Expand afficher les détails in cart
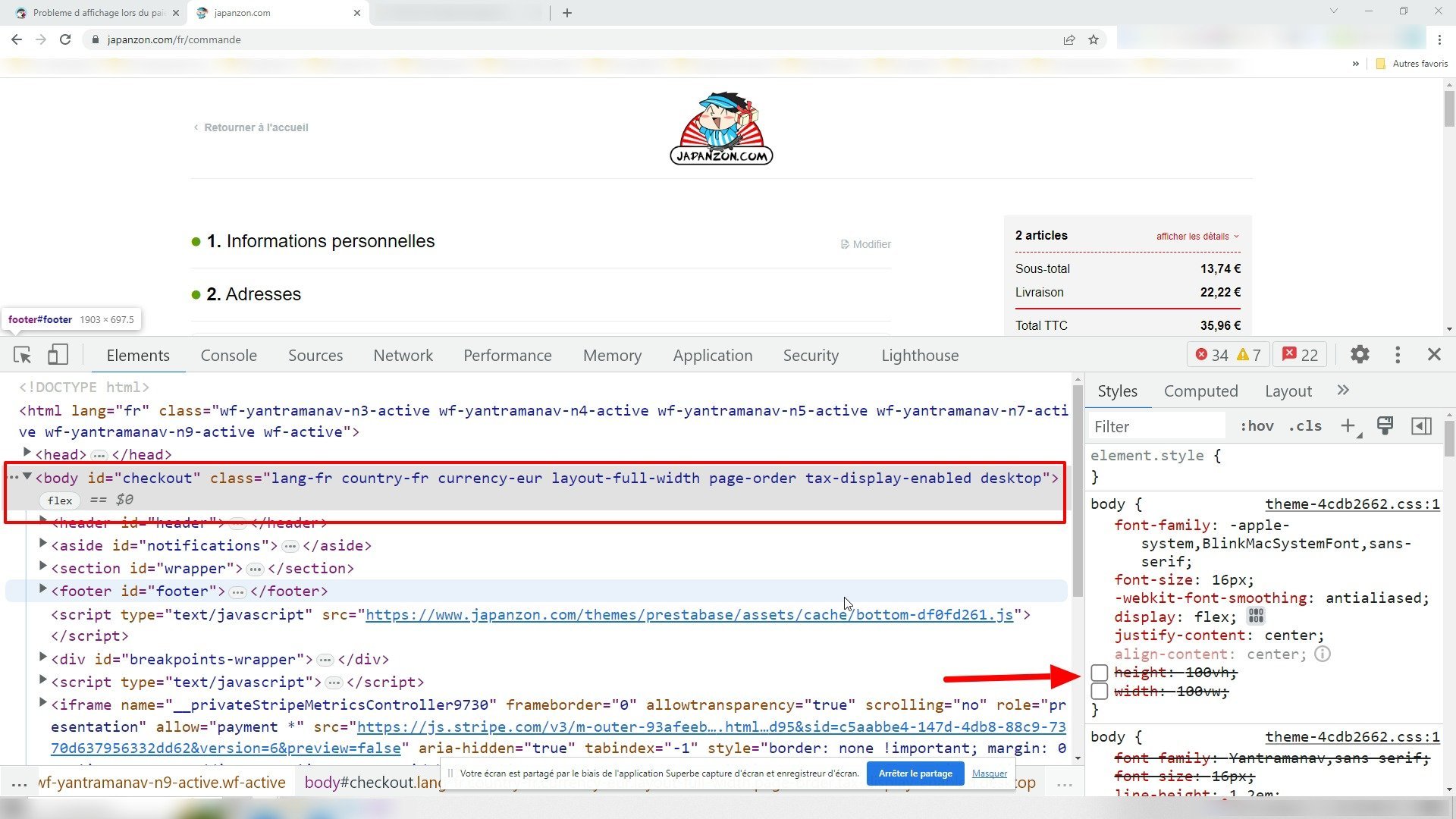Image resolution: width=1456 pixels, height=819 pixels. tap(1197, 237)
